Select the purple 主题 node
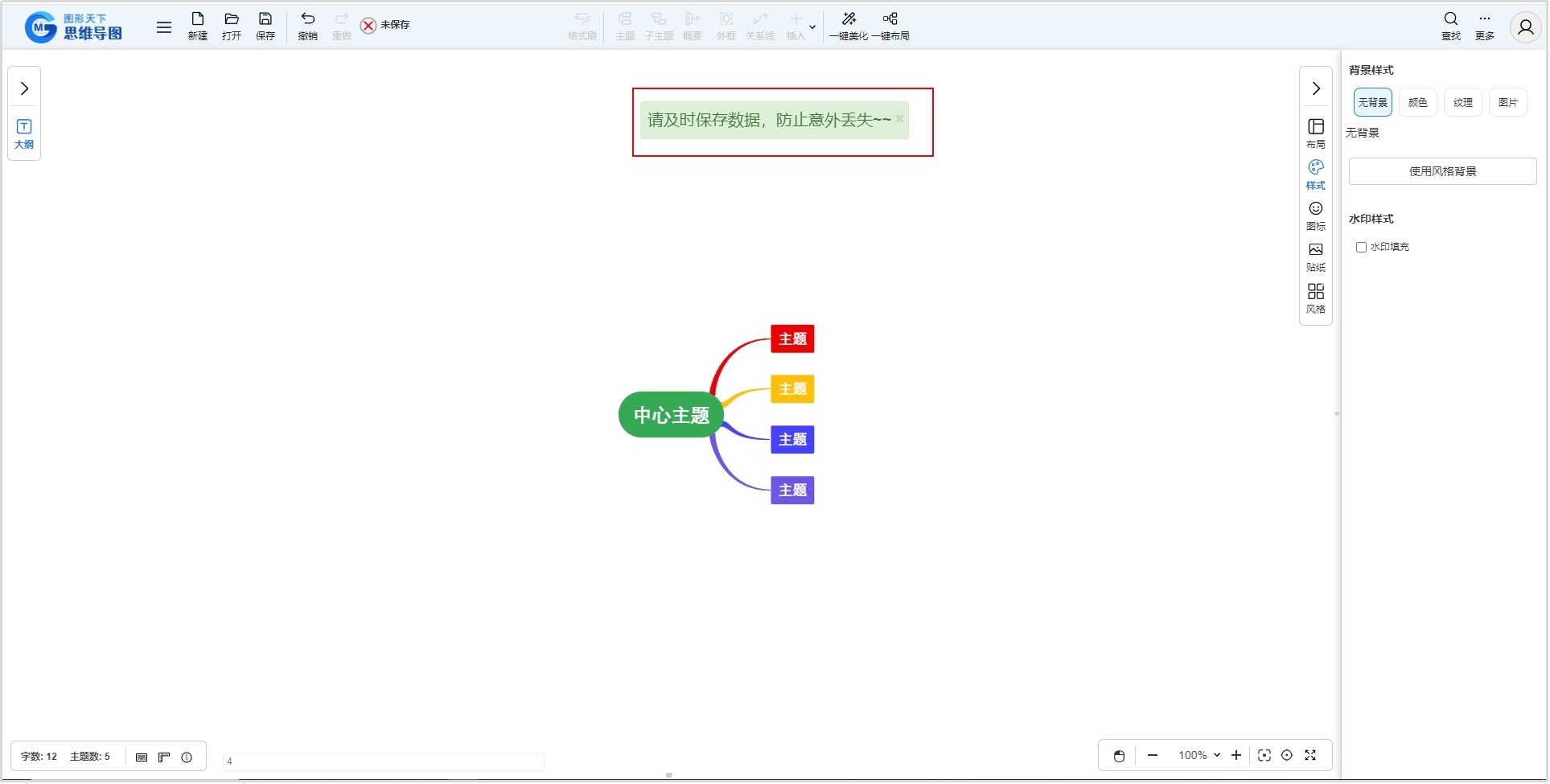Screen dimensions: 1550x784 pos(793,491)
